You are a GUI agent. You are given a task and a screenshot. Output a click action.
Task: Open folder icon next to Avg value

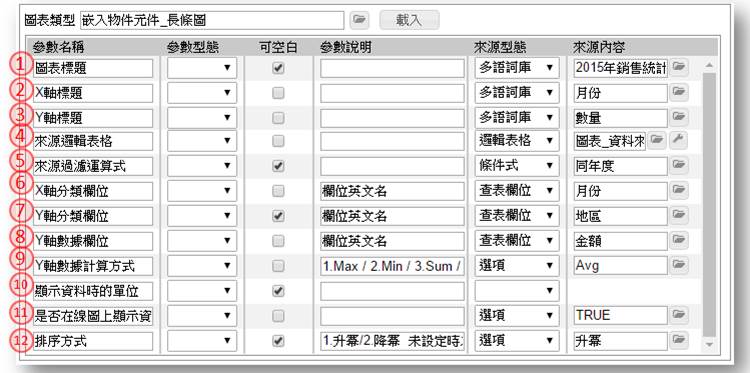(678, 264)
